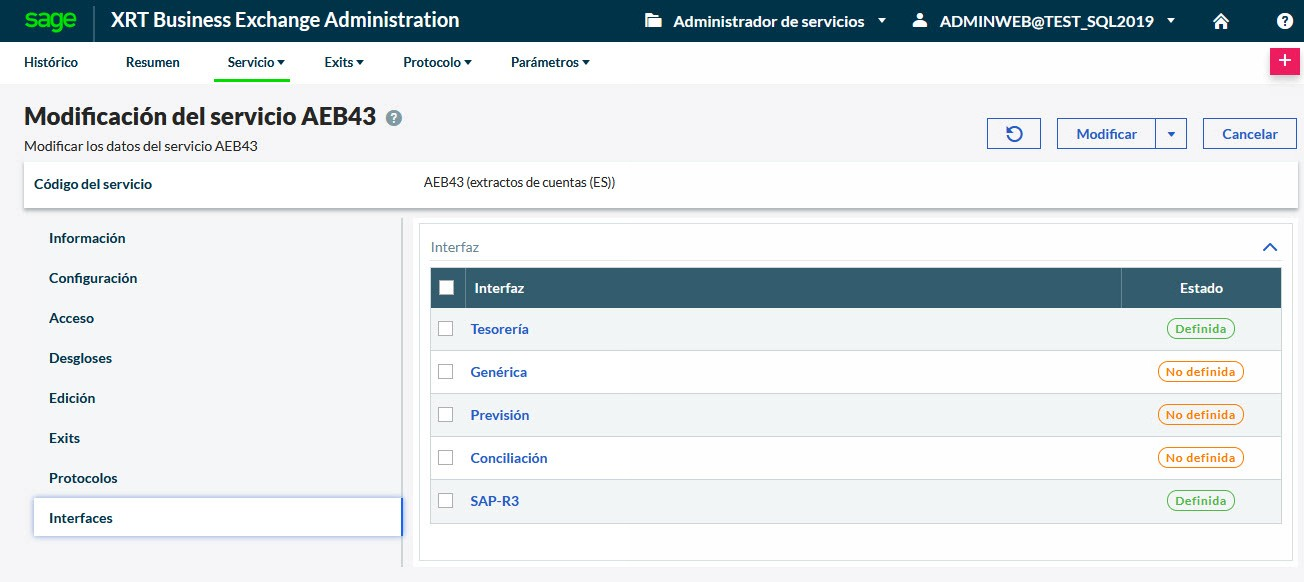The width and height of the screenshot is (1304, 582).
Task: Tick the Tesorería interface checkbox
Action: [446, 329]
